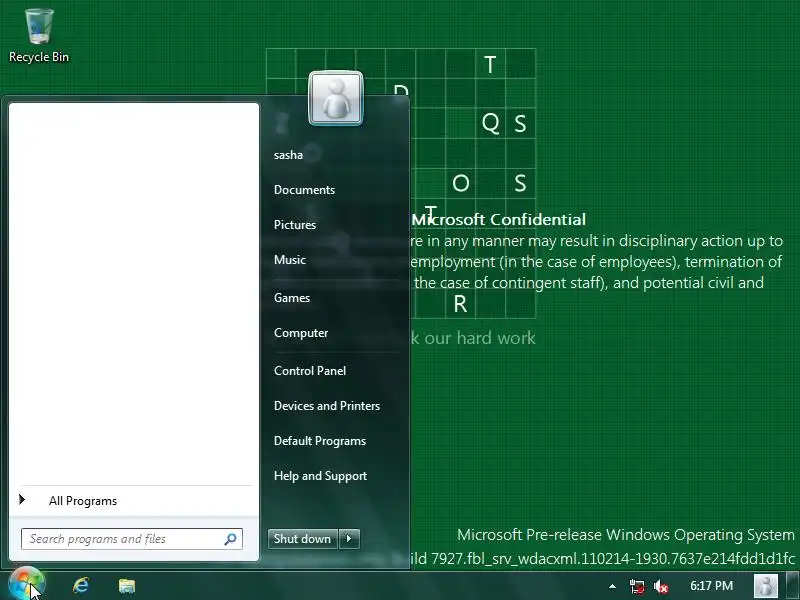
Task: Open Control Panel
Action: tap(310, 371)
